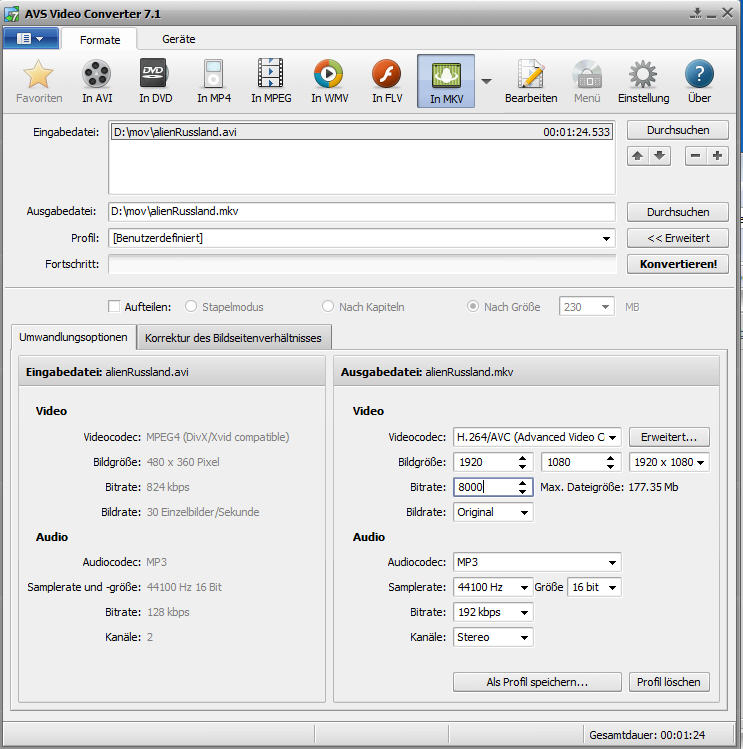The height and width of the screenshot is (749, 743).
Task: Move input file up with arrow
Action: (x=637, y=156)
